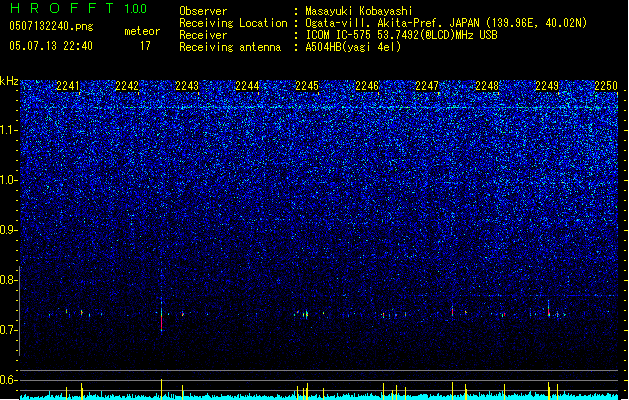Click the Observer label
Viewport: 629px width, 400px height.
[203, 11]
